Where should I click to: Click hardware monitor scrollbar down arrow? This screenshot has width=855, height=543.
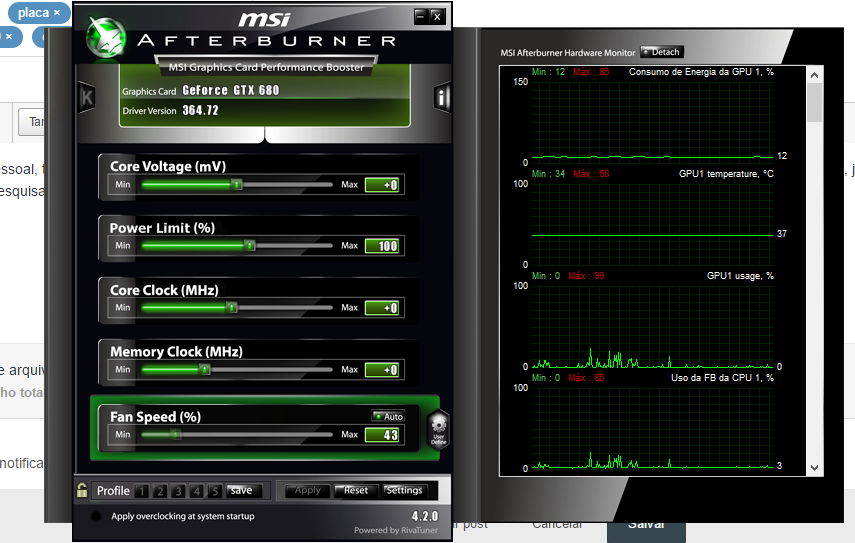point(815,468)
